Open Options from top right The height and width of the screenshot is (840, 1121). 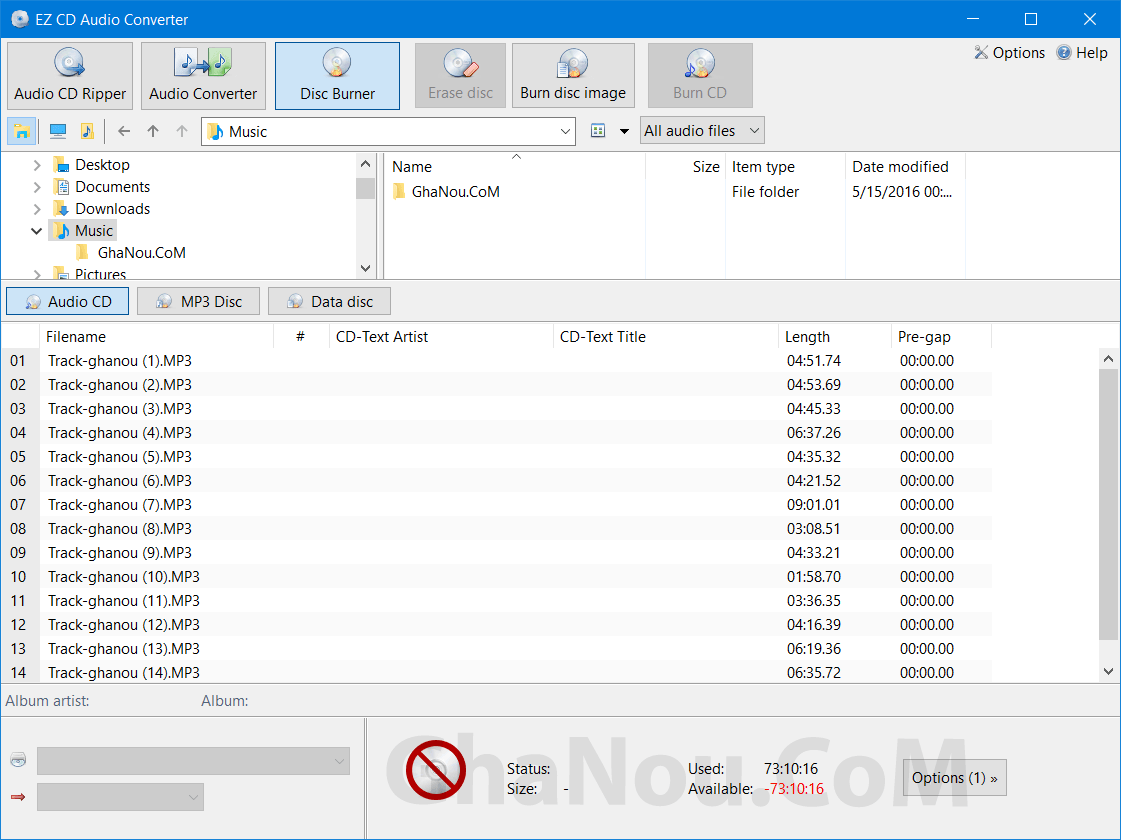pyautogui.click(x=1009, y=53)
